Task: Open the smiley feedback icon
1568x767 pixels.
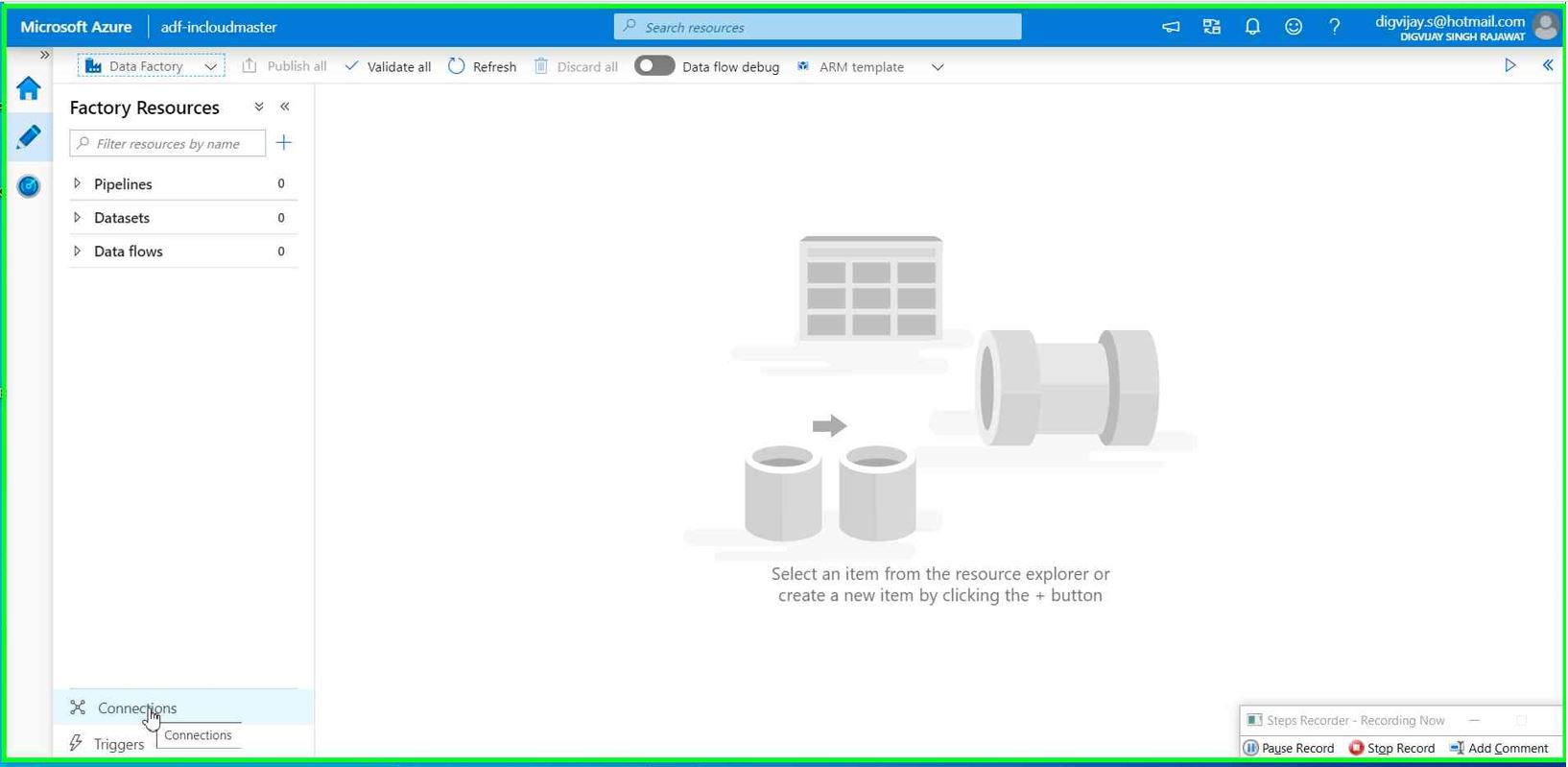Action: click(x=1294, y=27)
